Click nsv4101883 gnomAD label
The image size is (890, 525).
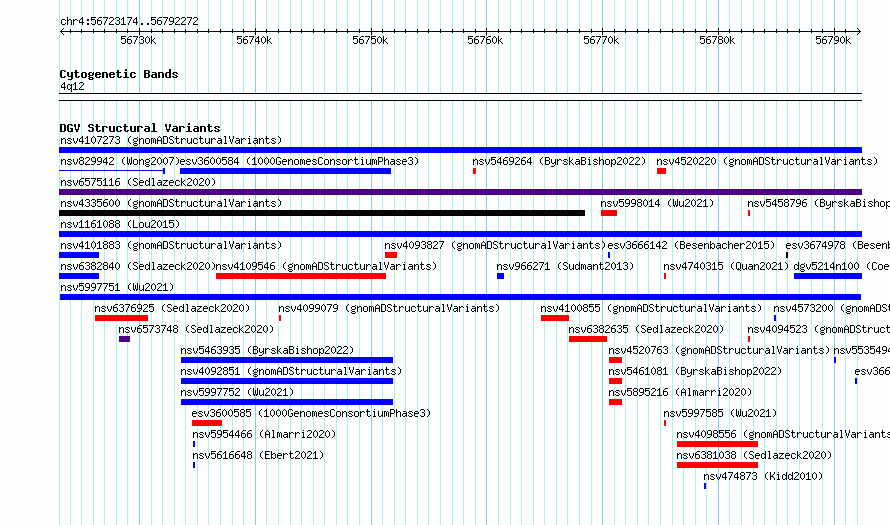171,245
